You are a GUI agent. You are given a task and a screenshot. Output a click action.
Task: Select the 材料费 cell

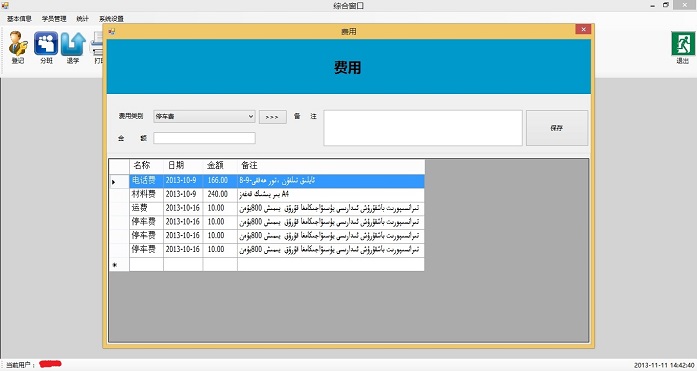coord(146,195)
